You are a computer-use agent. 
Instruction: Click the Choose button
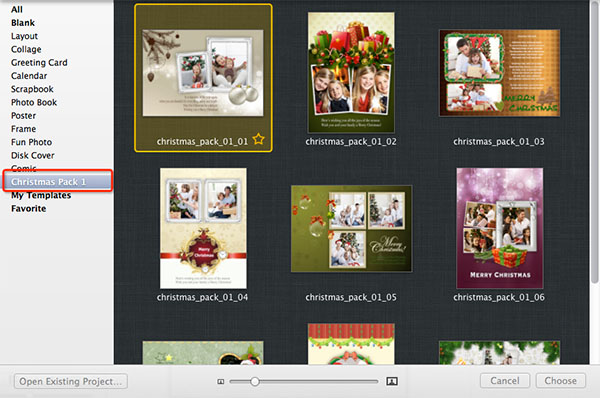coord(561,381)
